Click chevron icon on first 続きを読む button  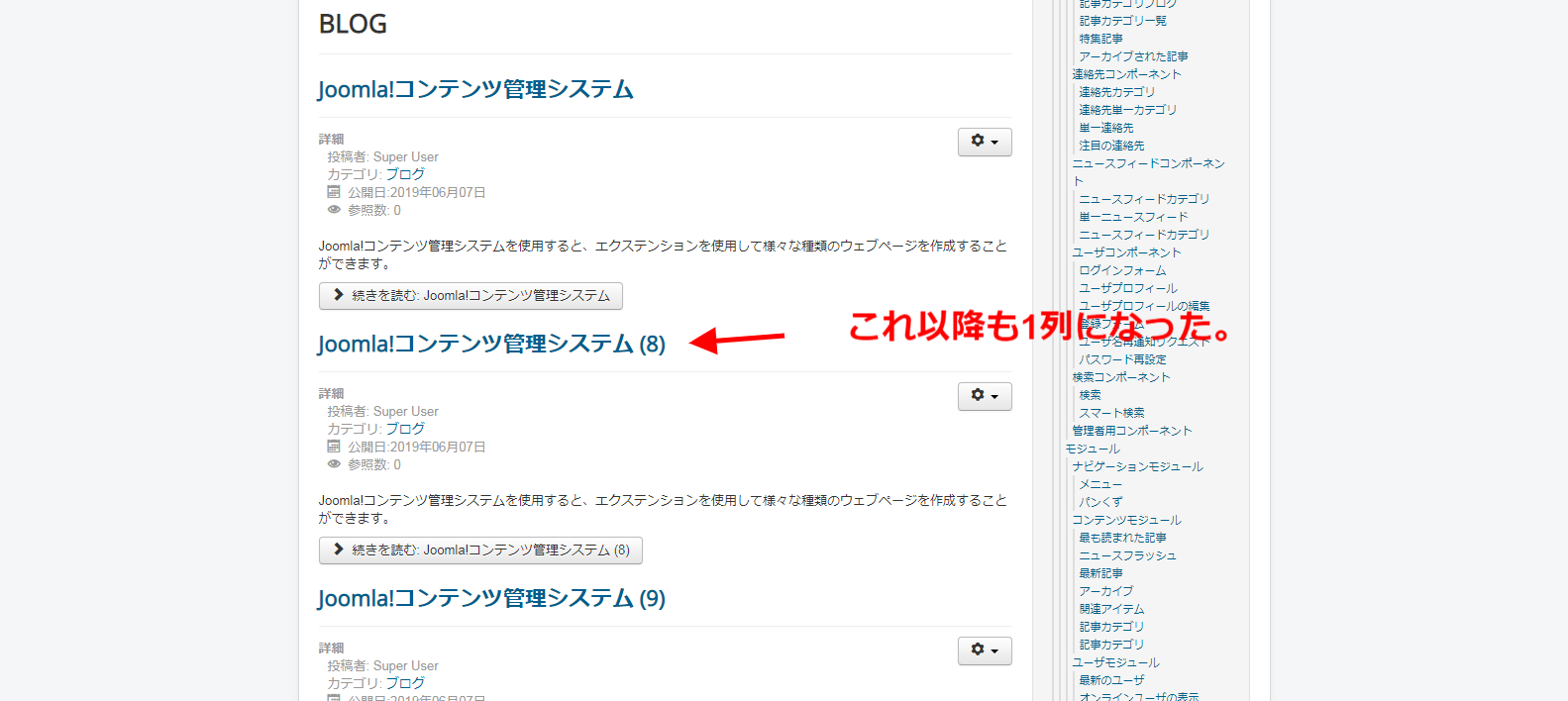[339, 295]
